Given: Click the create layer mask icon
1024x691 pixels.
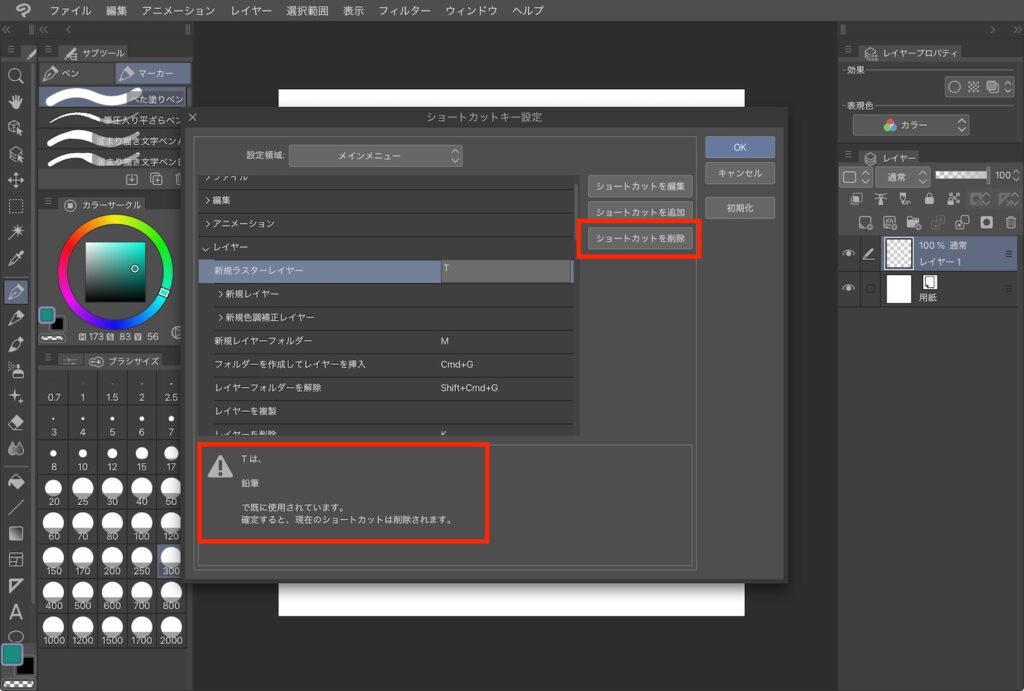Looking at the screenshot, I should [x=986, y=223].
